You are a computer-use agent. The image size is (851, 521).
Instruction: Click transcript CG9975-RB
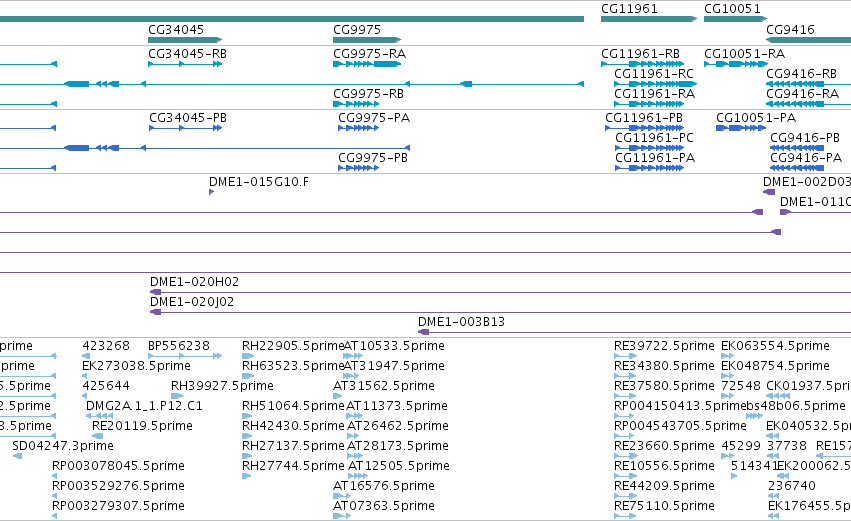369,93
